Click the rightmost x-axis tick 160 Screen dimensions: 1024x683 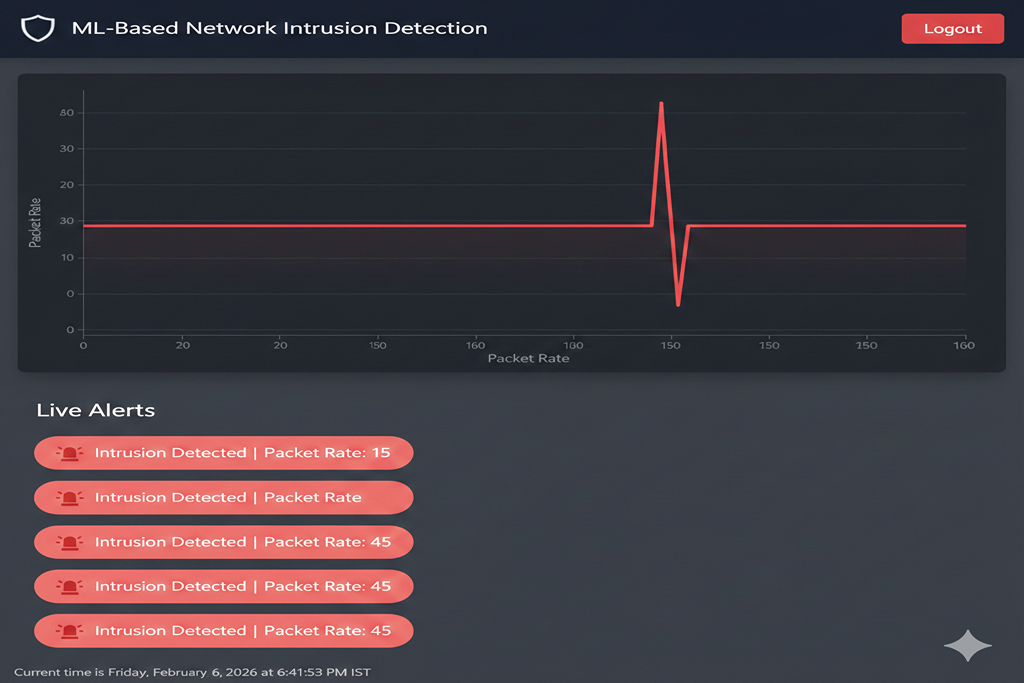(964, 345)
